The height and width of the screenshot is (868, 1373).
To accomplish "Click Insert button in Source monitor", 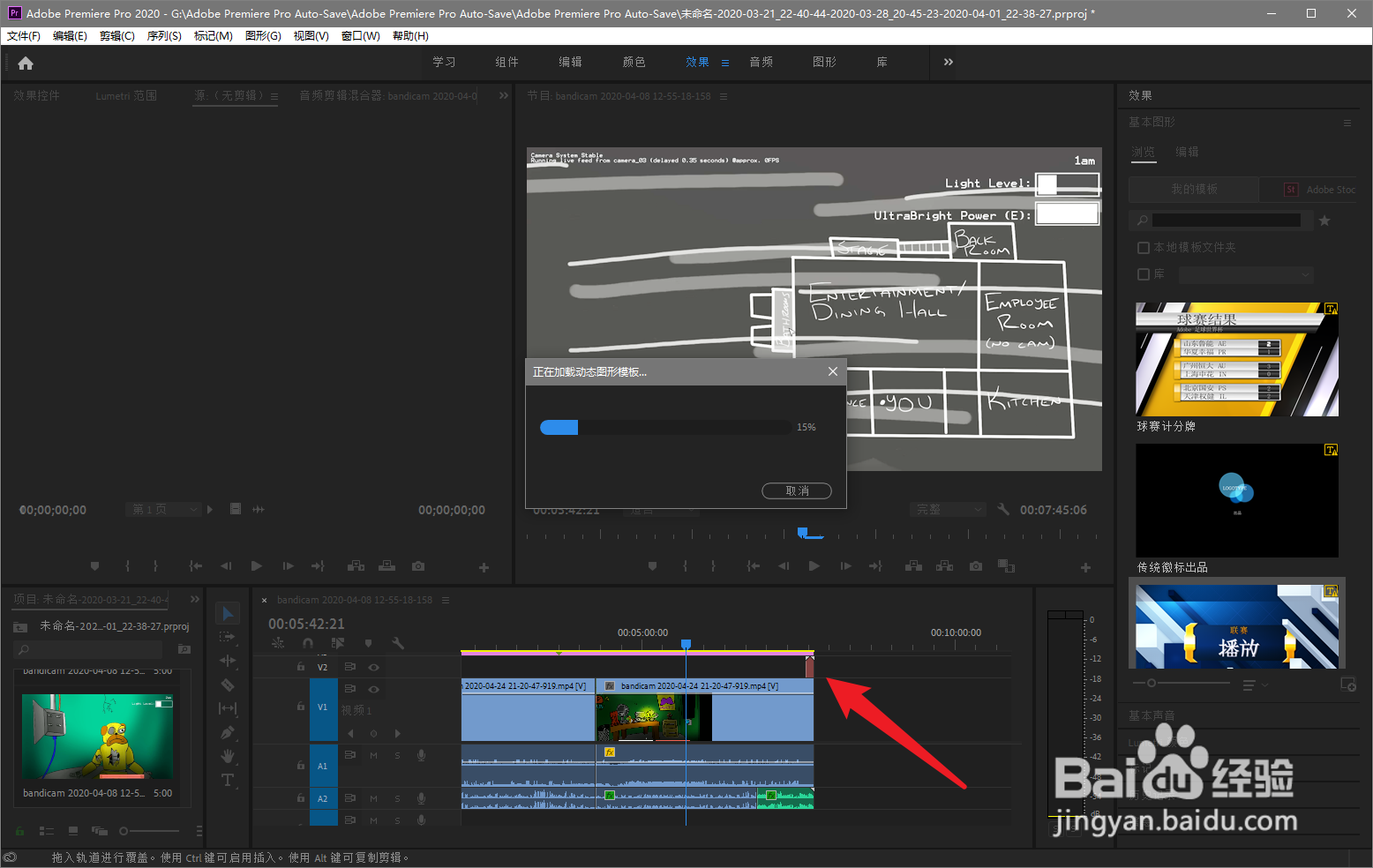I will (356, 566).
